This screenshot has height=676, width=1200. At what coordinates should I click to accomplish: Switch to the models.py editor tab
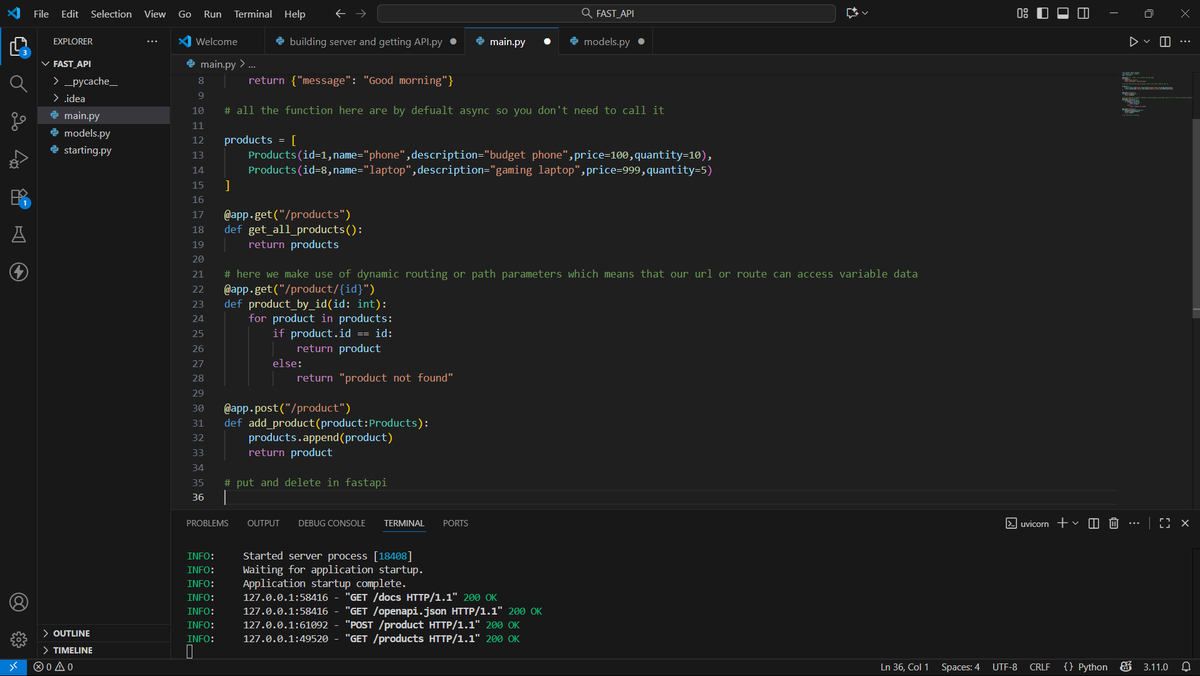point(606,41)
